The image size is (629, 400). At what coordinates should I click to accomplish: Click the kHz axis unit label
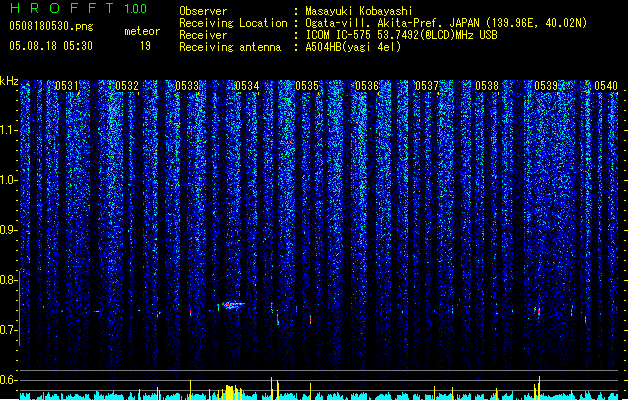(9, 81)
